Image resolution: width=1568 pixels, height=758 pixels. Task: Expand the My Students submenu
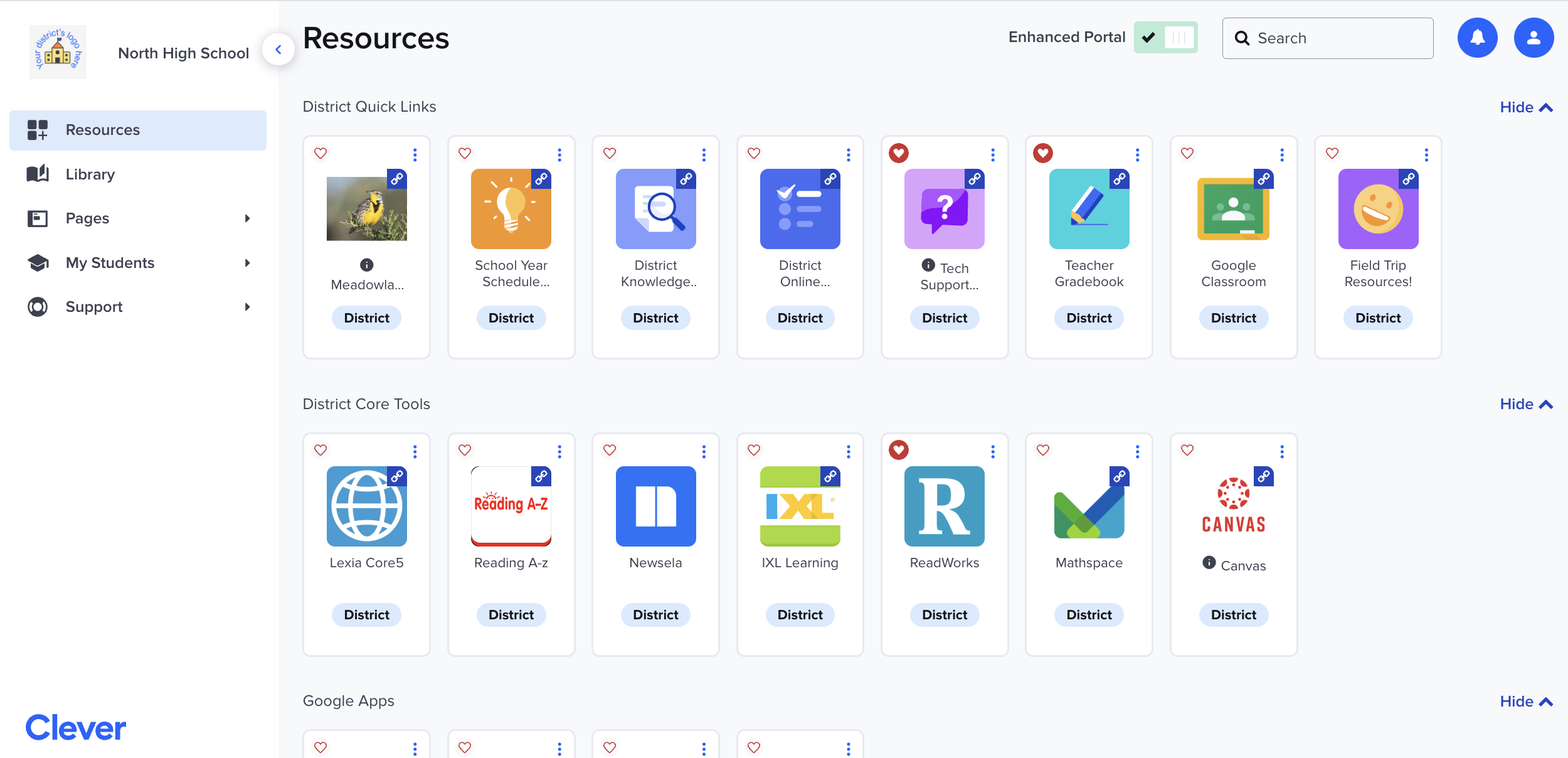pos(247,263)
